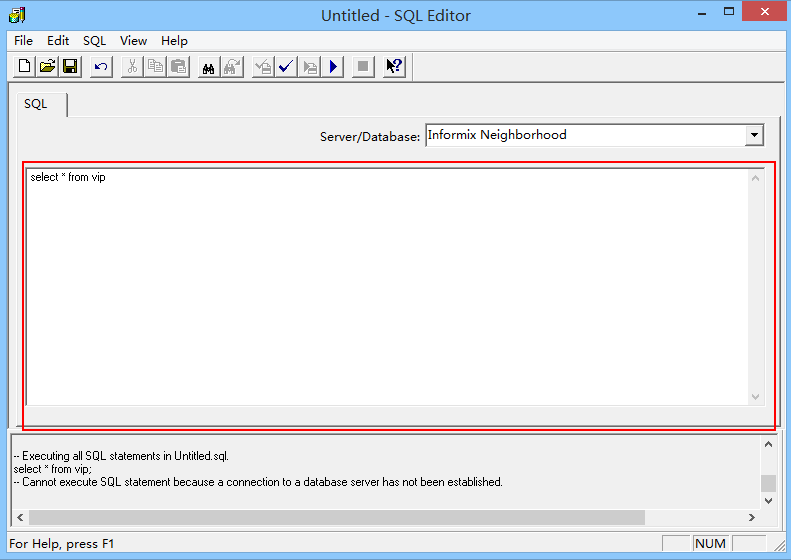
Task: Select the SQL tab
Action: [x=36, y=105]
